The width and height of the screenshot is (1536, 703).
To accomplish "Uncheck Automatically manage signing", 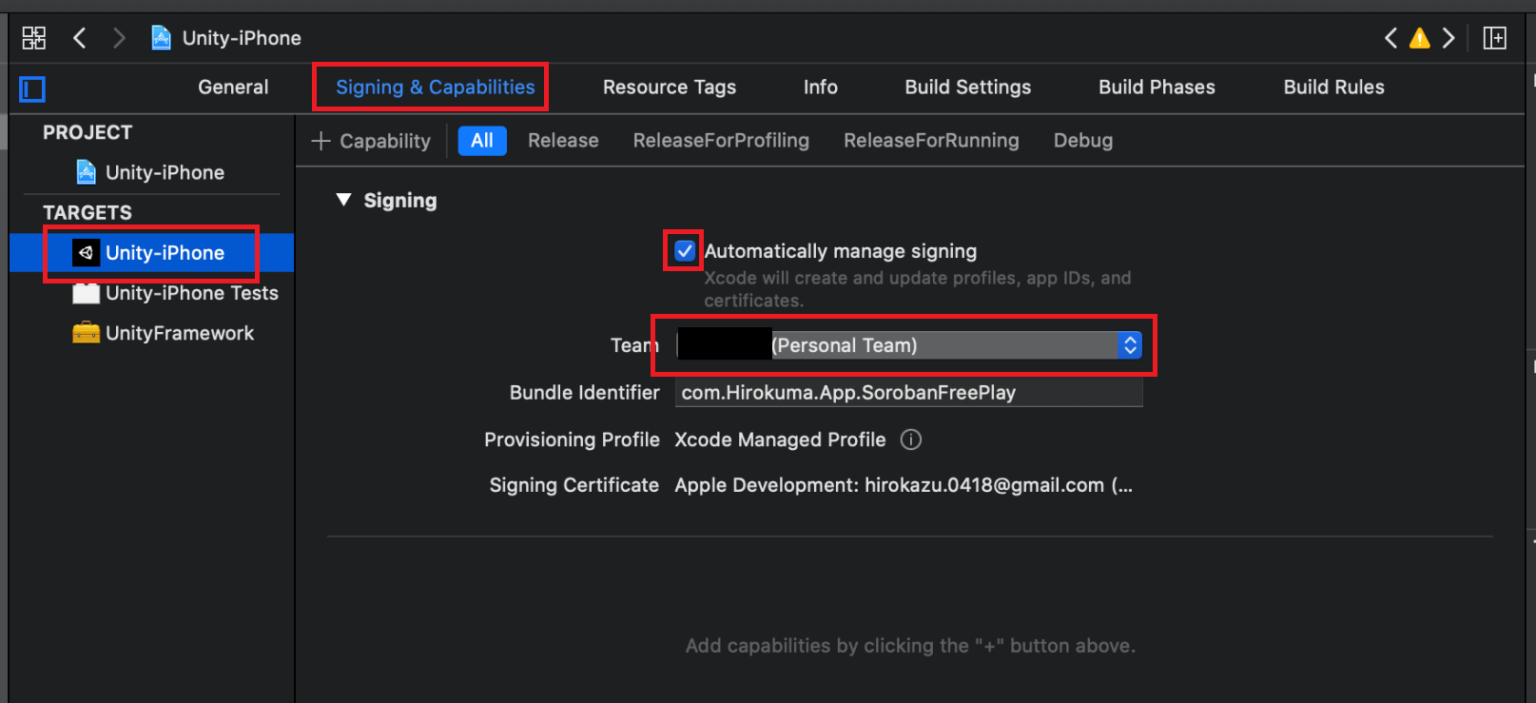I will coord(685,251).
